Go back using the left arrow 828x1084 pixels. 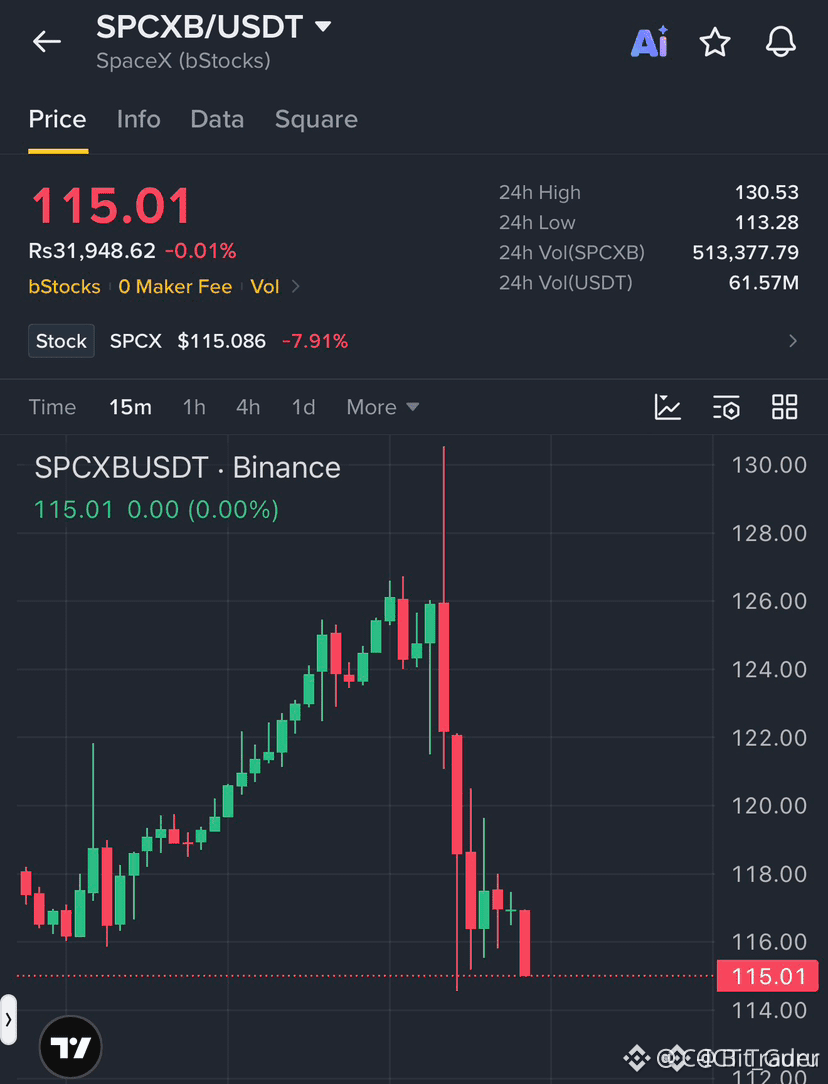click(47, 41)
